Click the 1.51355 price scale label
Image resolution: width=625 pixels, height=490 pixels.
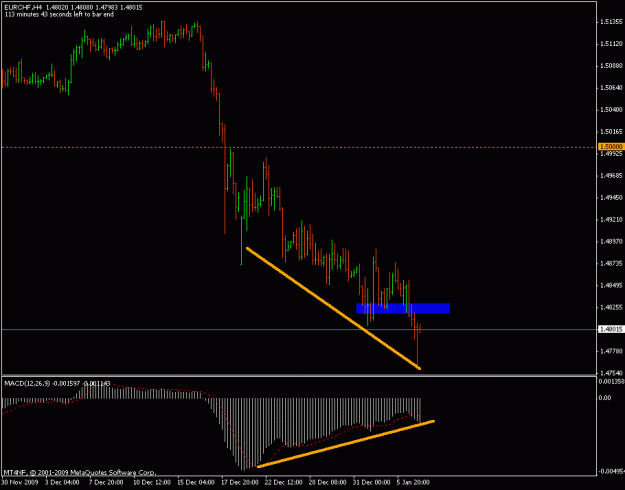coord(610,22)
